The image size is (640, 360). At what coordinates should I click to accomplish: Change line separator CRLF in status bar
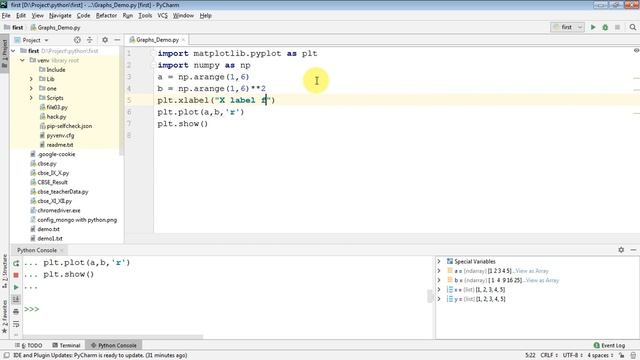click(x=549, y=356)
